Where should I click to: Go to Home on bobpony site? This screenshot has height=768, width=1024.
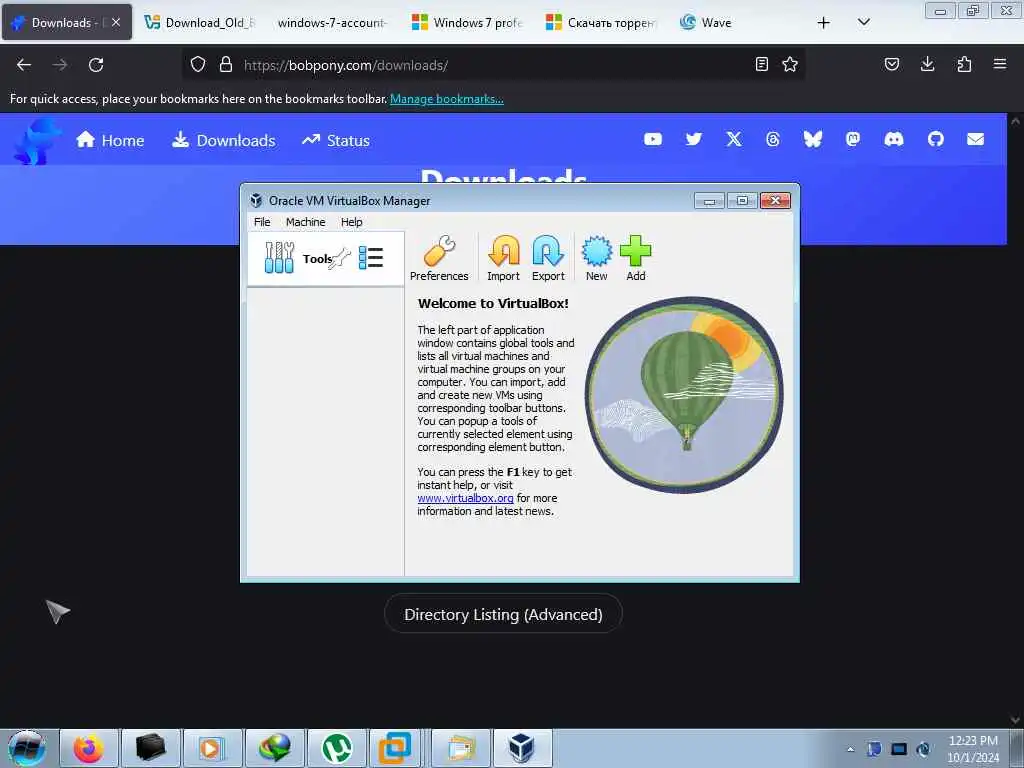(x=110, y=140)
